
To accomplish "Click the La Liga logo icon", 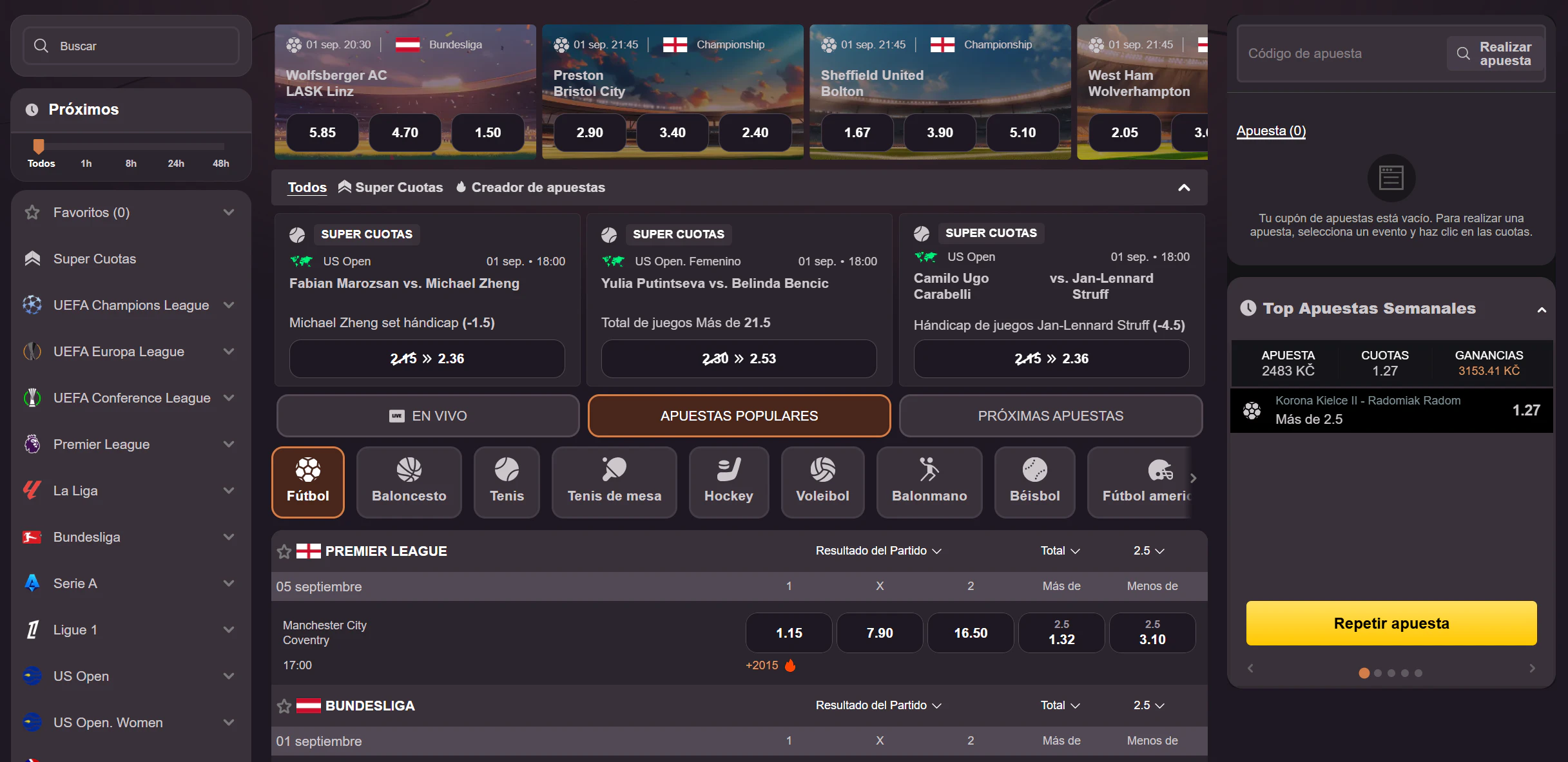I will 32,490.
